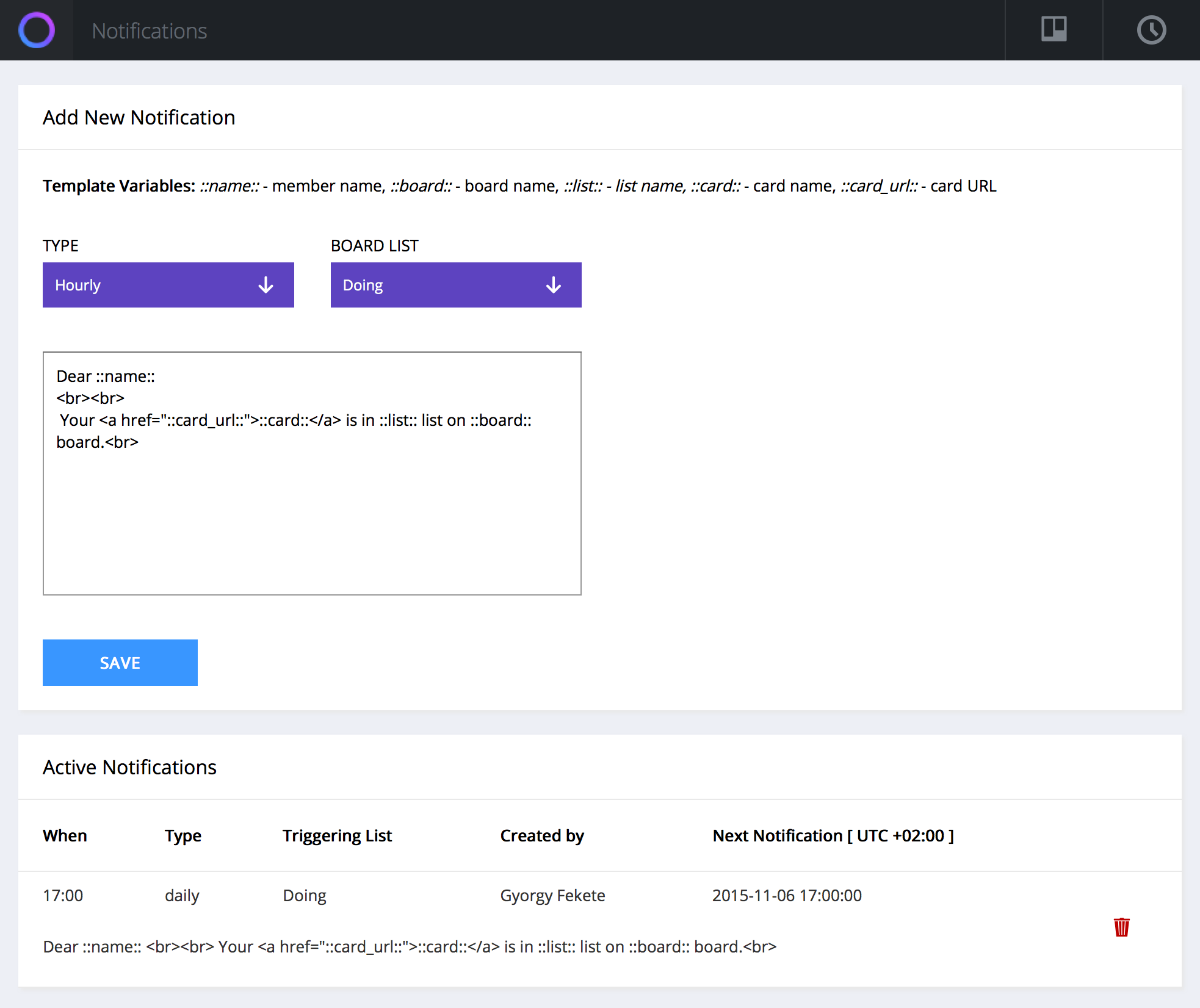The height and width of the screenshot is (1008, 1200).
Task: Click the Created by column header
Action: coord(541,835)
